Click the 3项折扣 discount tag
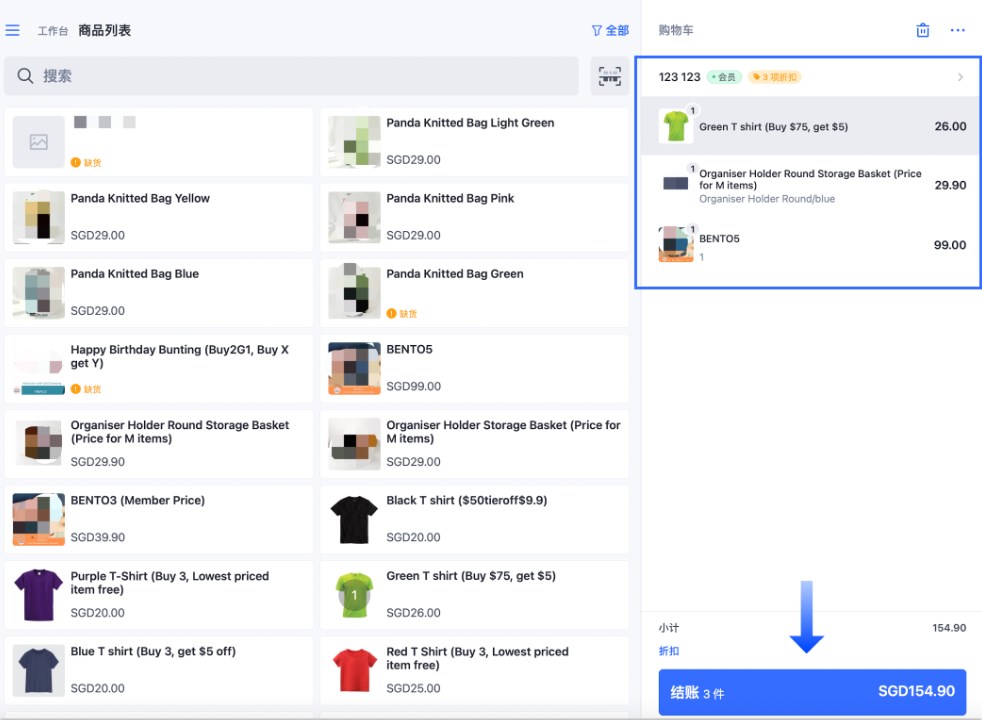982x720 pixels. (x=775, y=77)
